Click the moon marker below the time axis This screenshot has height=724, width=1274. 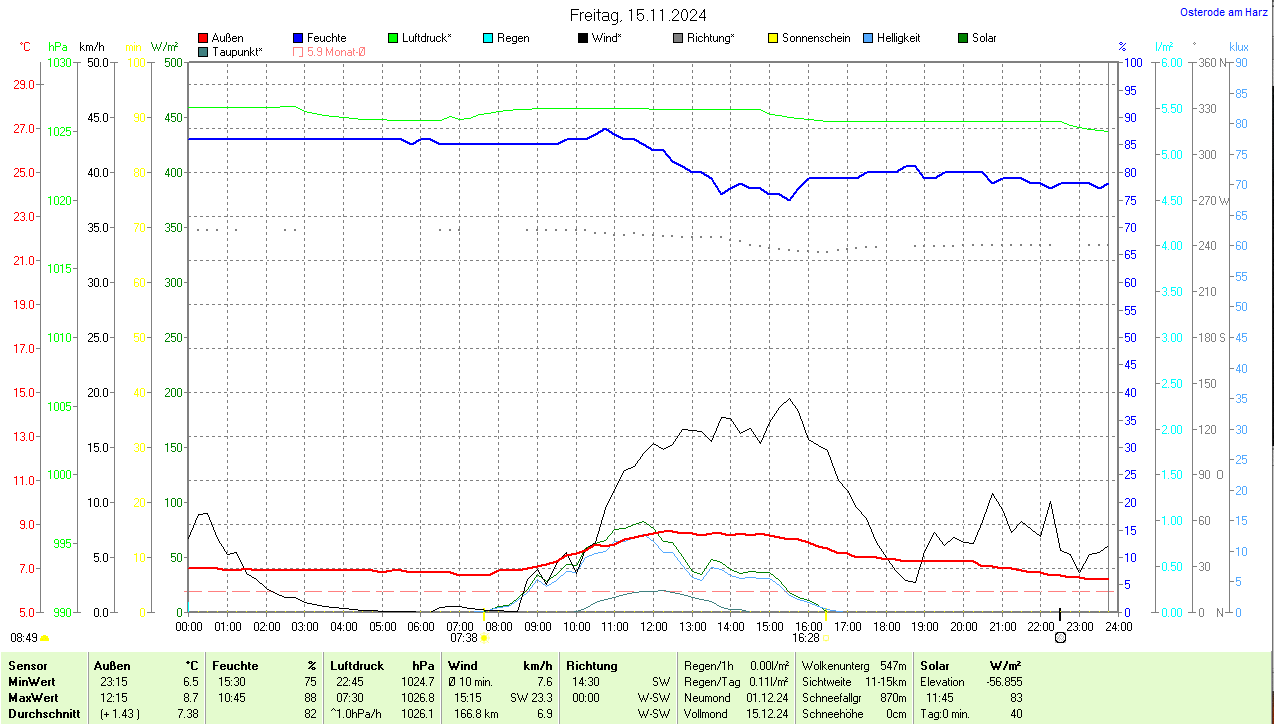[1060, 637]
